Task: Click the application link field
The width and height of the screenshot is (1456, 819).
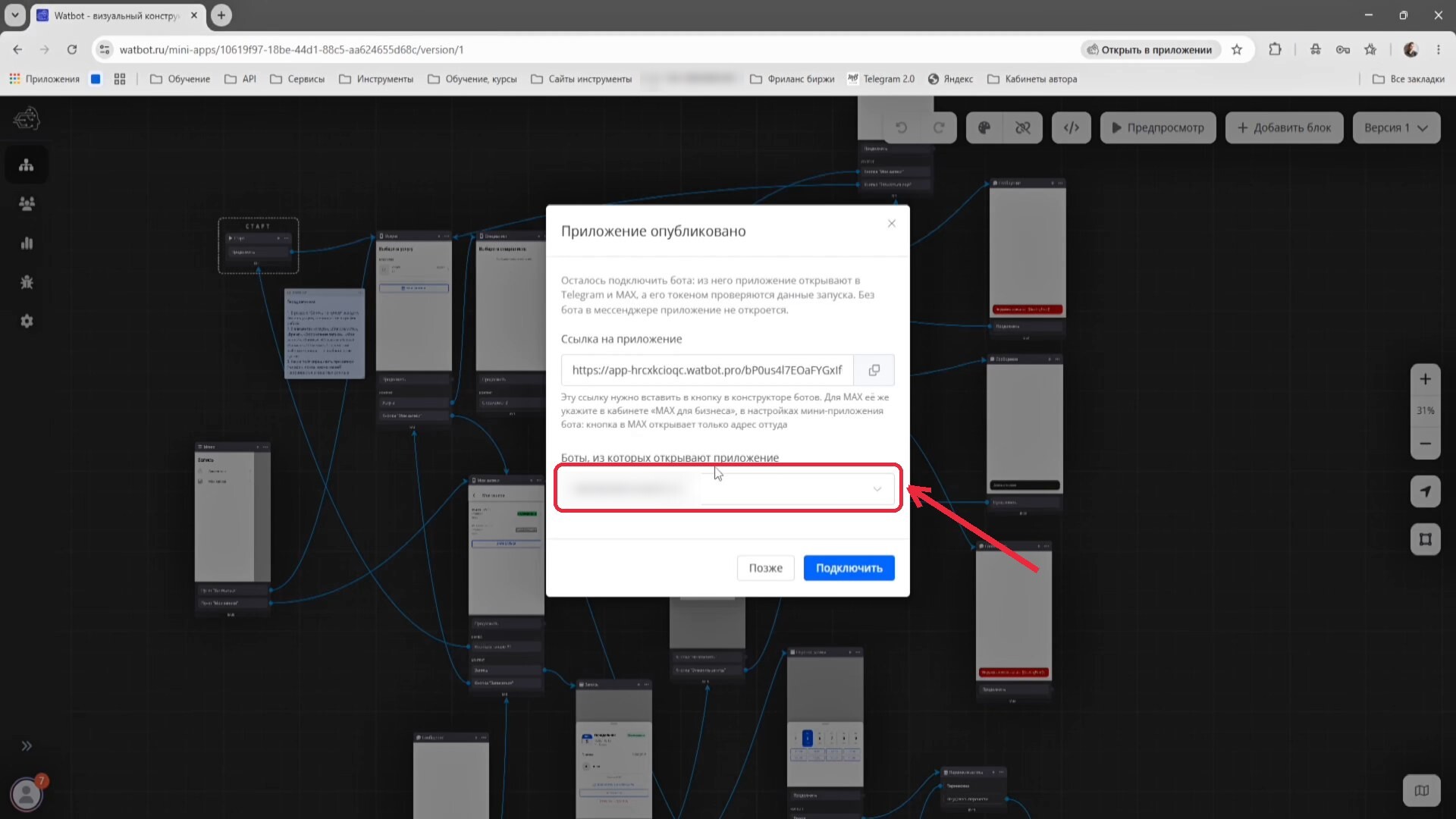Action: pyautogui.click(x=708, y=370)
